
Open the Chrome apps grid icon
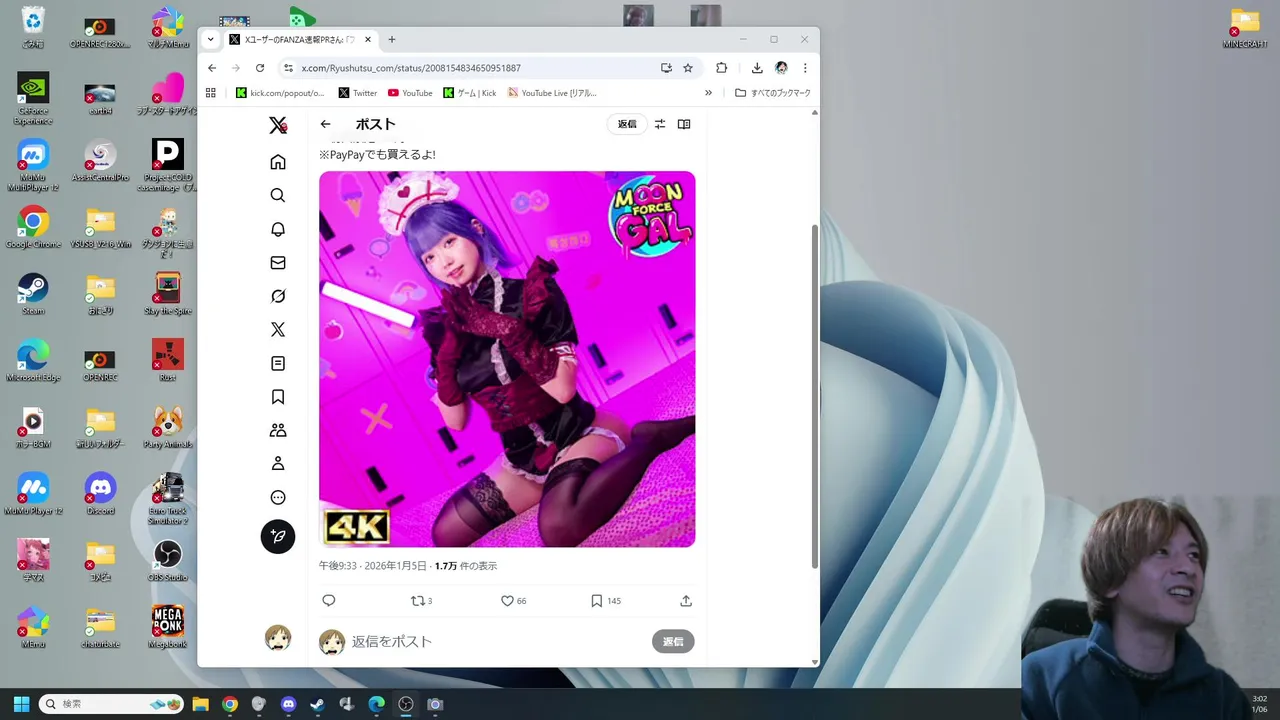coord(211,93)
